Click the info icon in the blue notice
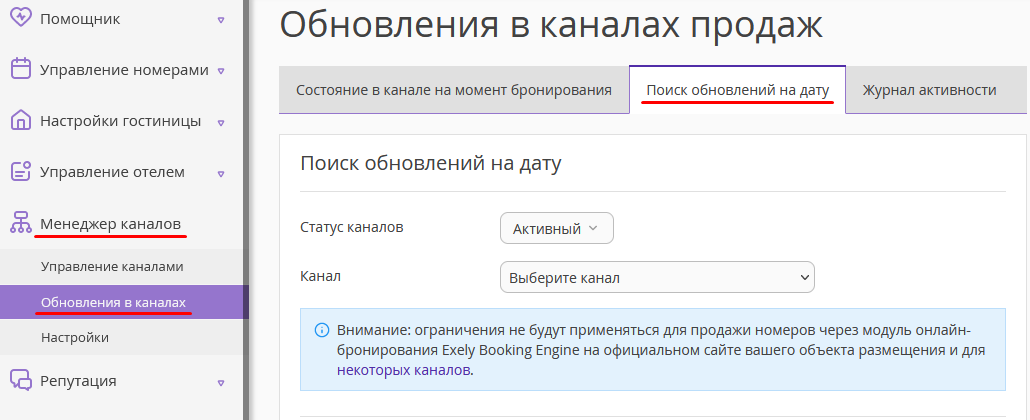This screenshot has width=1030, height=420. coord(322,329)
